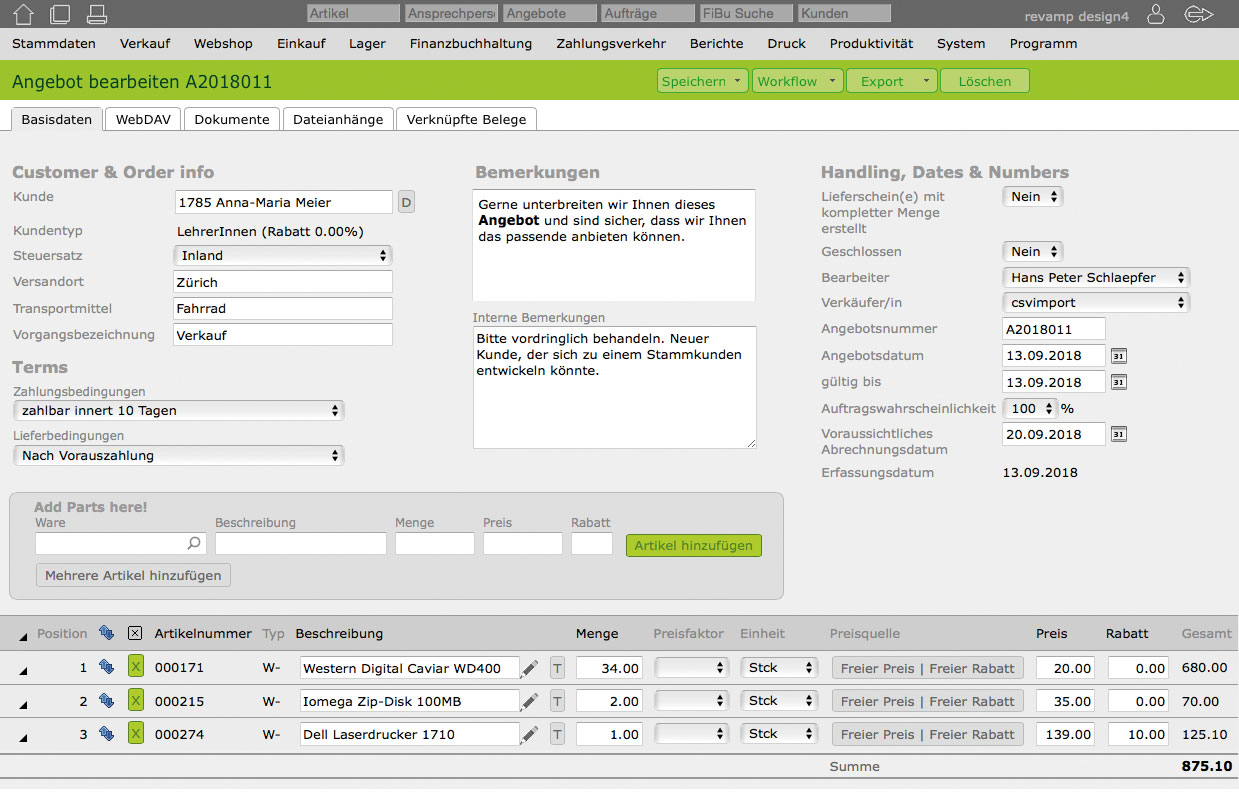Click the stacked windows icon in the top bar
1239x794 pixels.
[x=60, y=14]
